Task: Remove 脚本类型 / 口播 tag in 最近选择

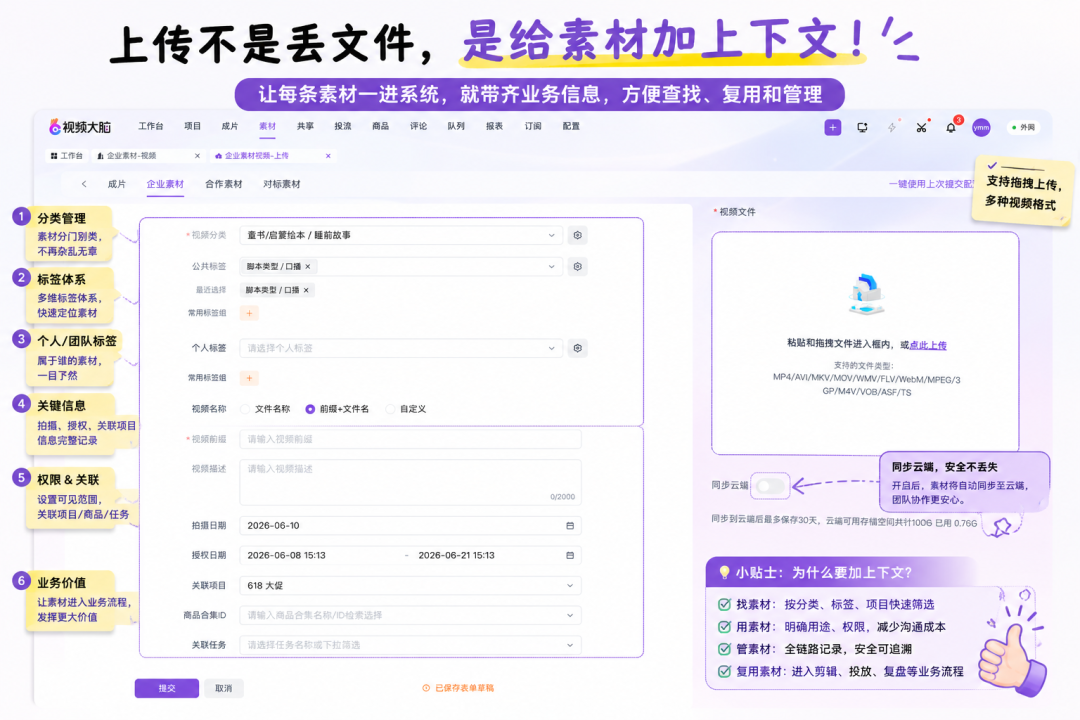Action: coord(307,290)
